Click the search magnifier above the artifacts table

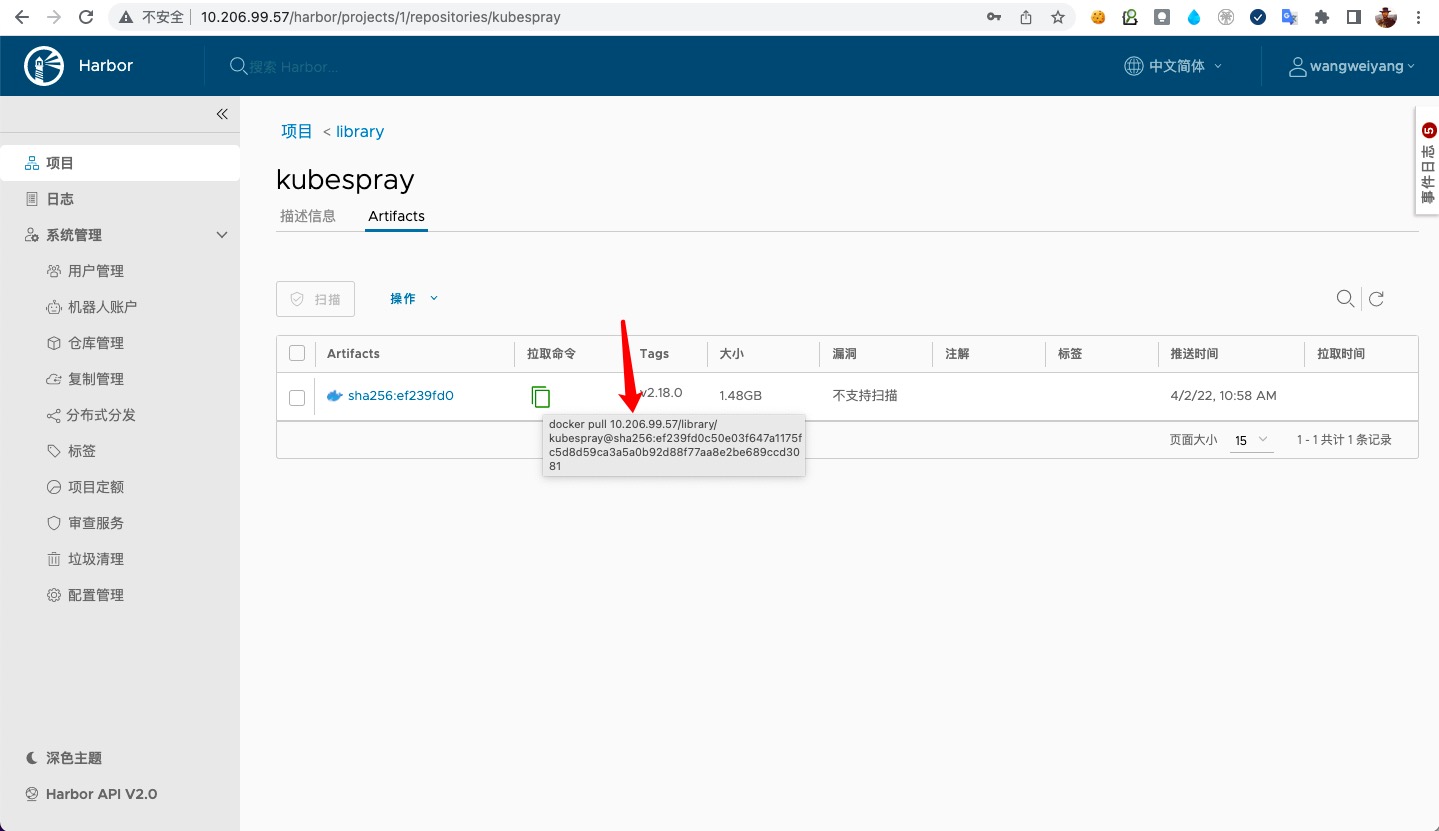tap(1346, 298)
